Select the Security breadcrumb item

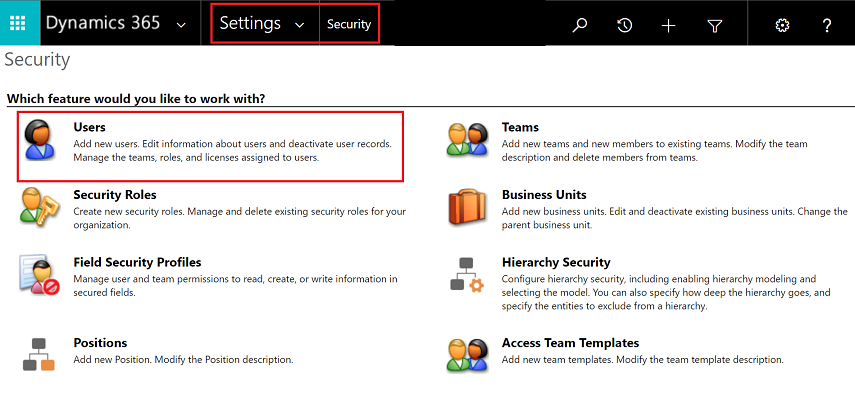[349, 24]
